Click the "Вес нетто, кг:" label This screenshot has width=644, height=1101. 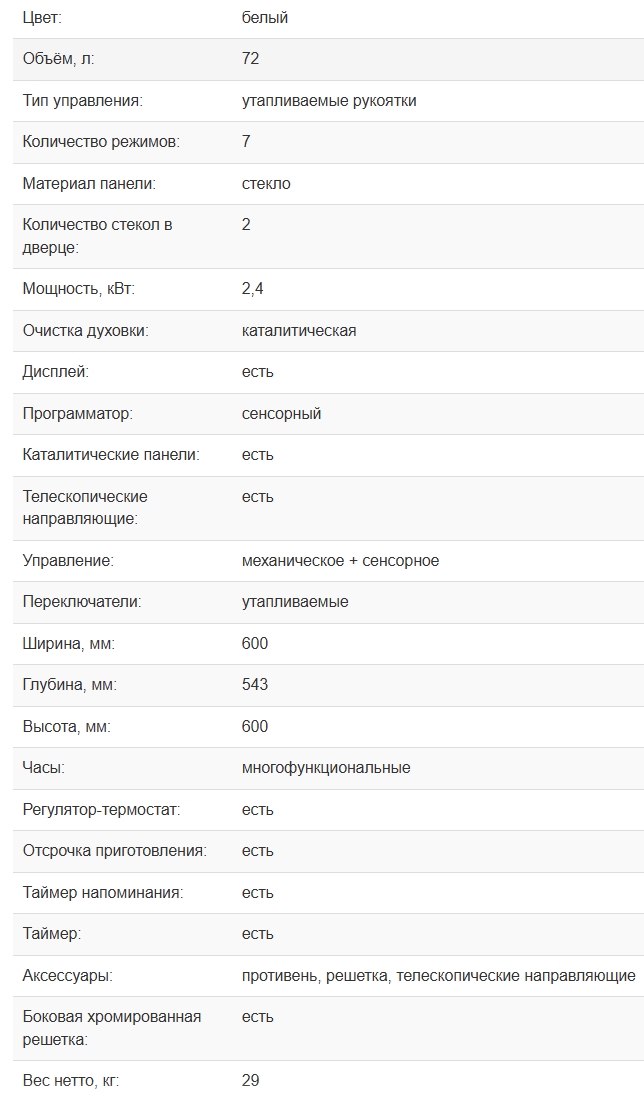pos(71,1081)
